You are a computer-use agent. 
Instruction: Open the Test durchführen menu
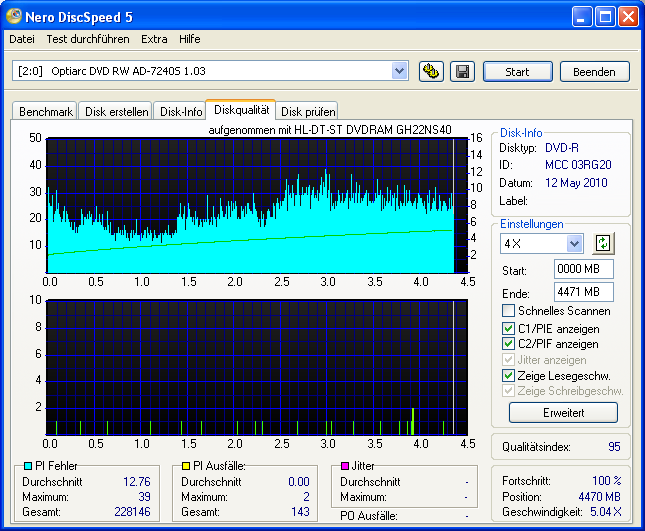tap(88, 39)
